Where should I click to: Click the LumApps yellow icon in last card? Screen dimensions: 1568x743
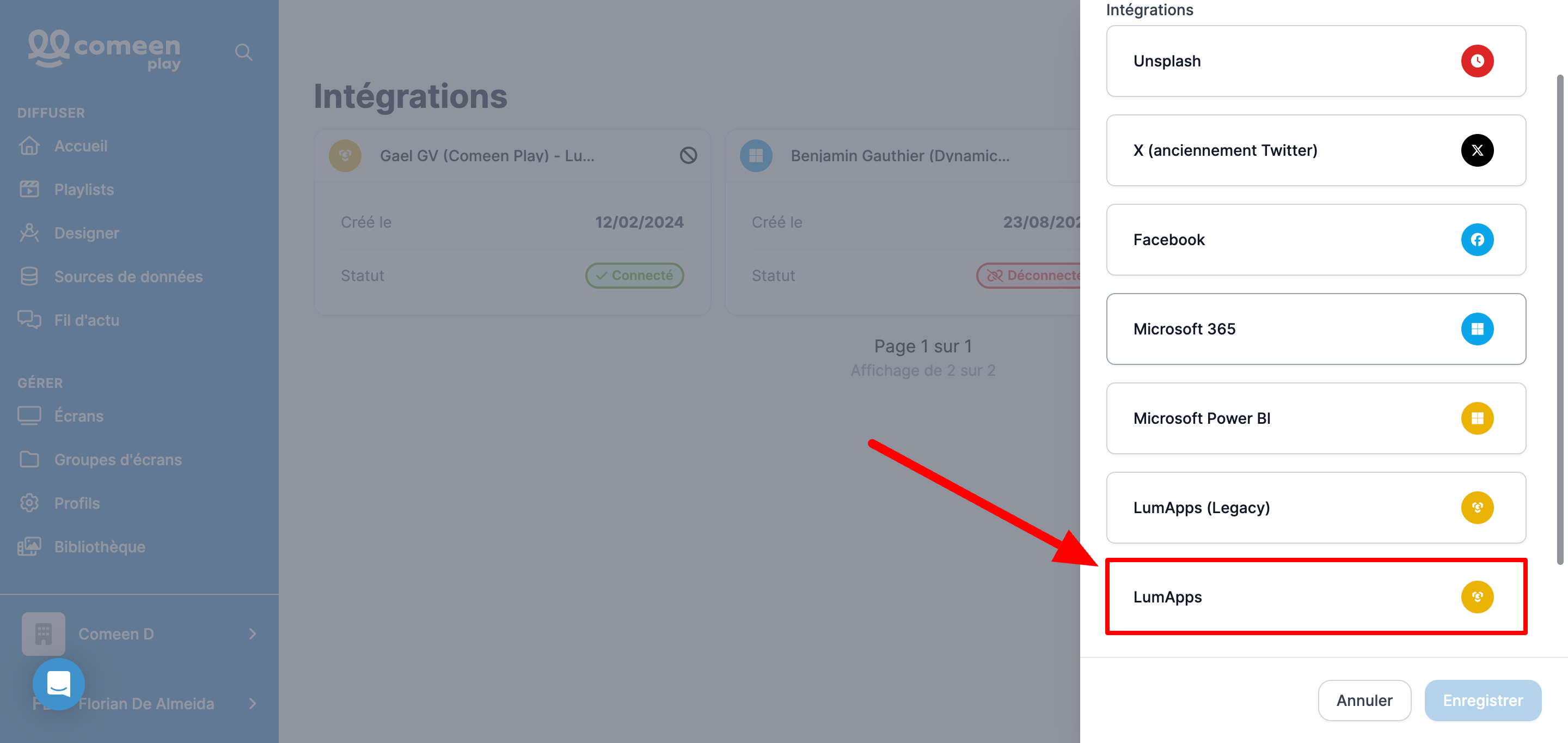pos(1477,597)
